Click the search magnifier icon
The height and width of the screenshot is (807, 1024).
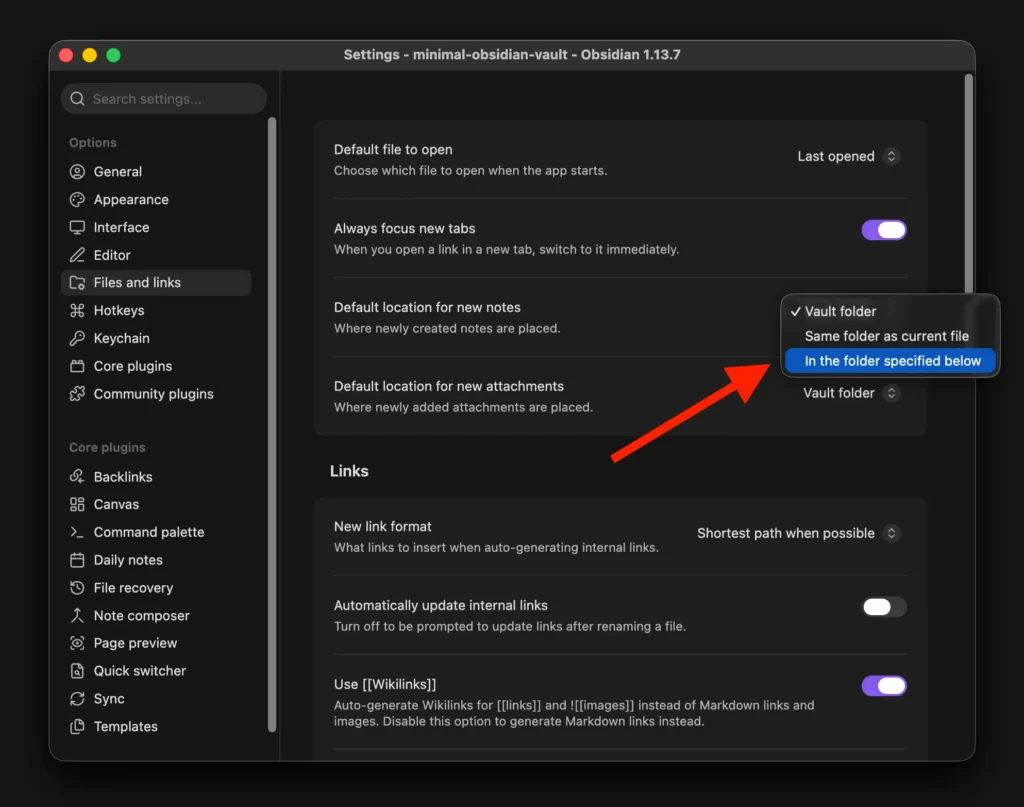tap(77, 99)
